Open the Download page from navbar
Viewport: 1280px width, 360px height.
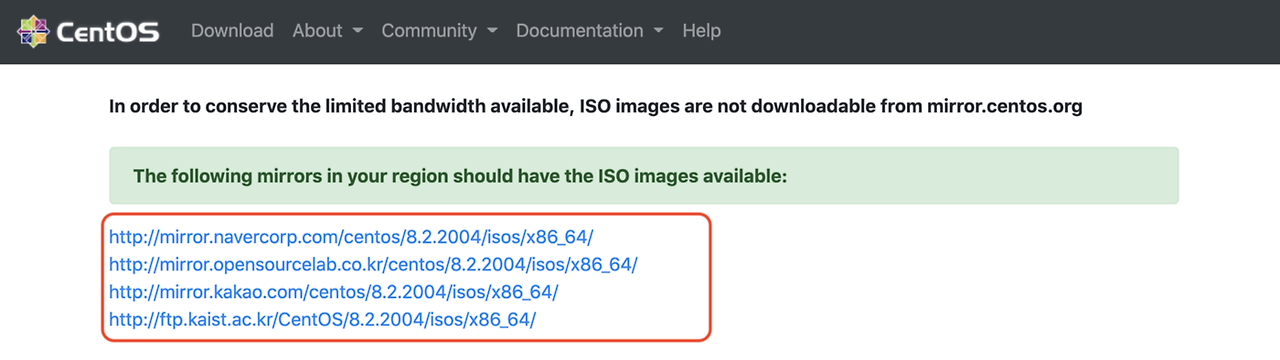click(232, 31)
